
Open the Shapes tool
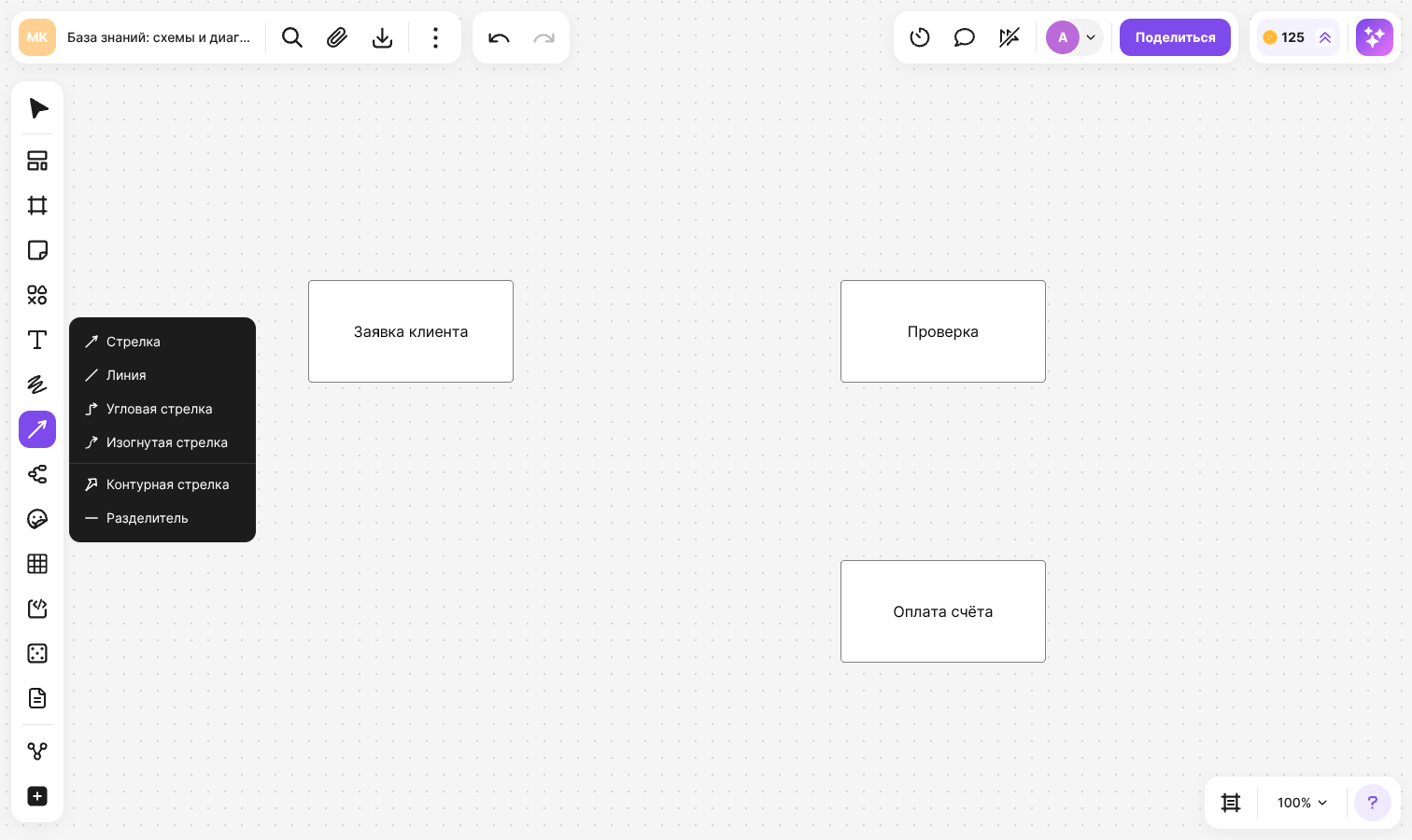(37, 295)
